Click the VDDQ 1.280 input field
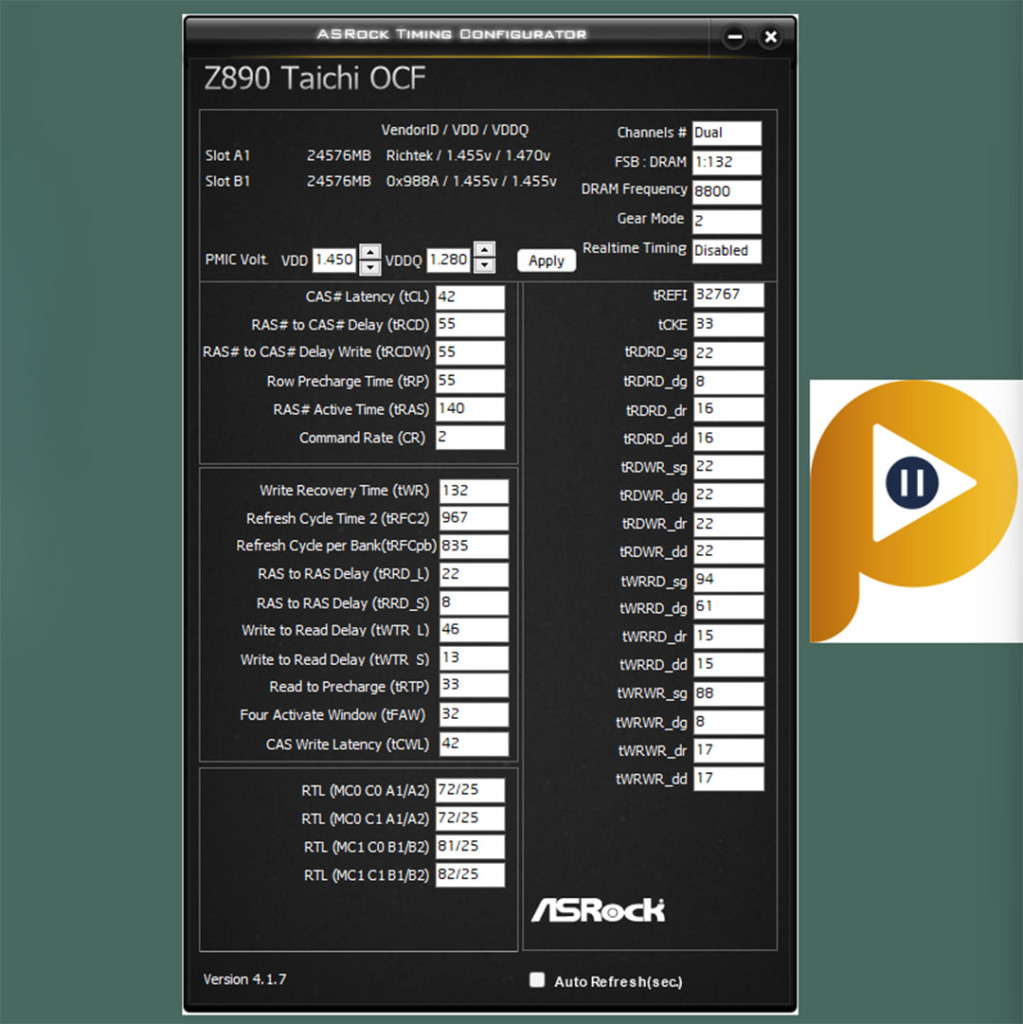Screen dimensions: 1023x1024 pos(449,259)
